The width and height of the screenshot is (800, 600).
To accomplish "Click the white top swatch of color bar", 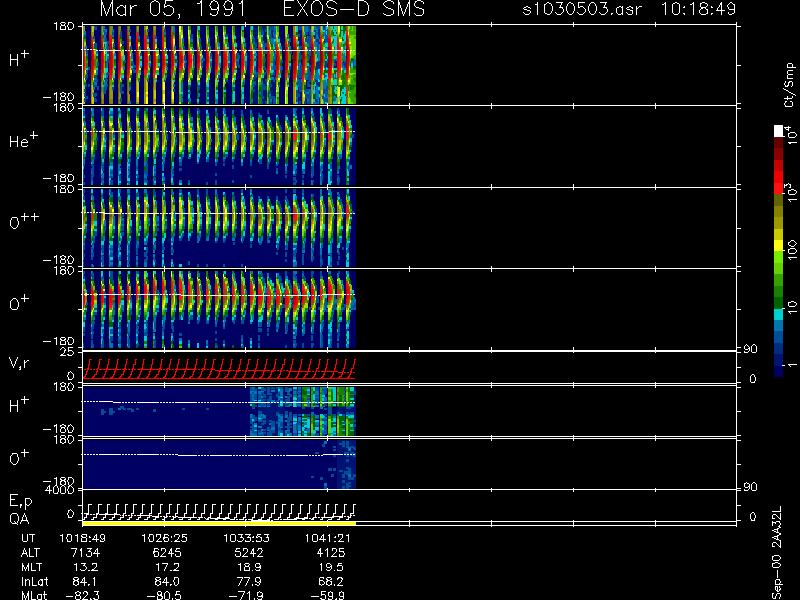I will click(778, 131).
